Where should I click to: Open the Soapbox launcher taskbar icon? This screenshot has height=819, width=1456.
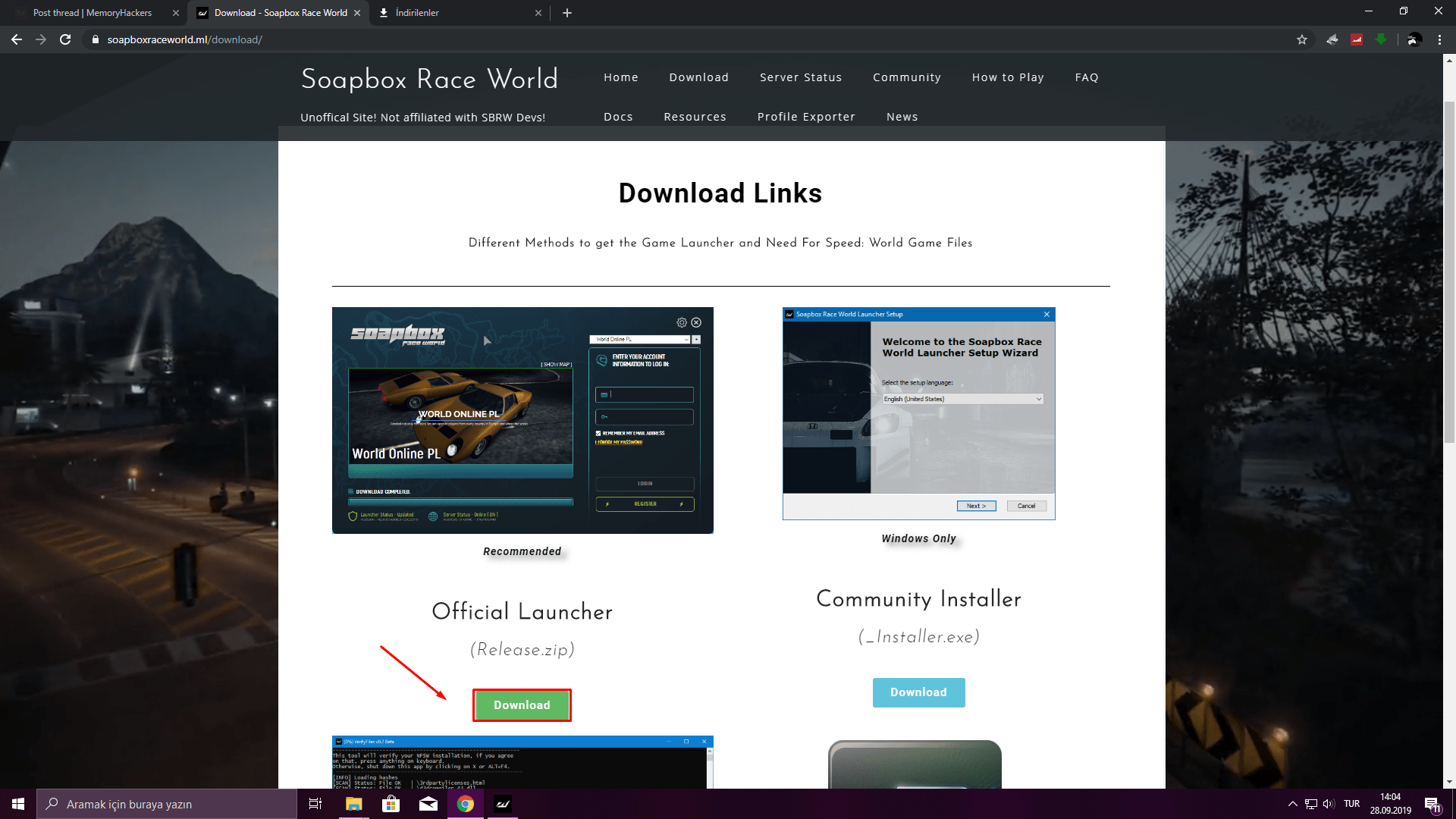click(x=503, y=804)
